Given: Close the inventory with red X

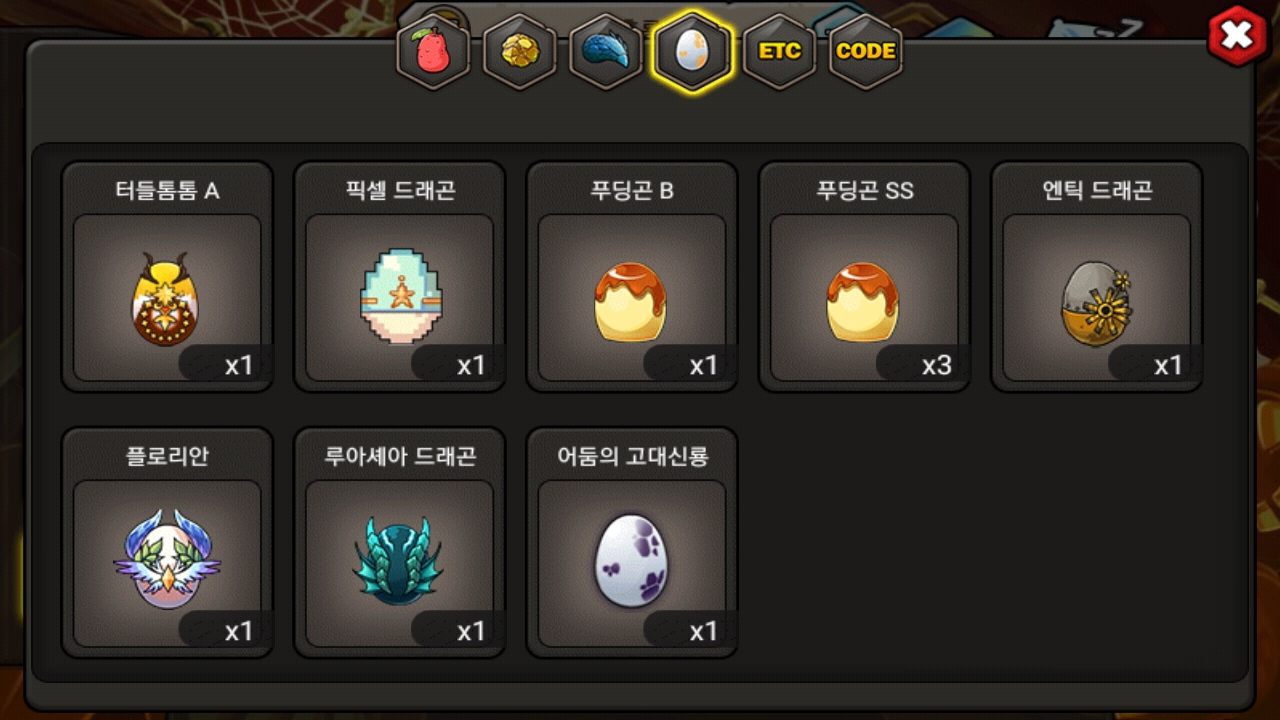Looking at the screenshot, I should (x=1238, y=36).
